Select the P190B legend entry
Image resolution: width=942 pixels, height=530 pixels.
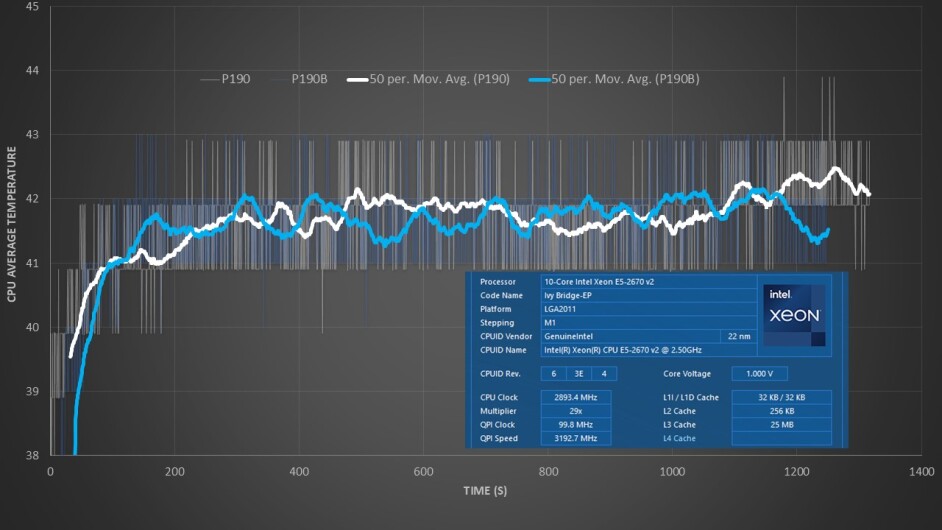point(309,78)
